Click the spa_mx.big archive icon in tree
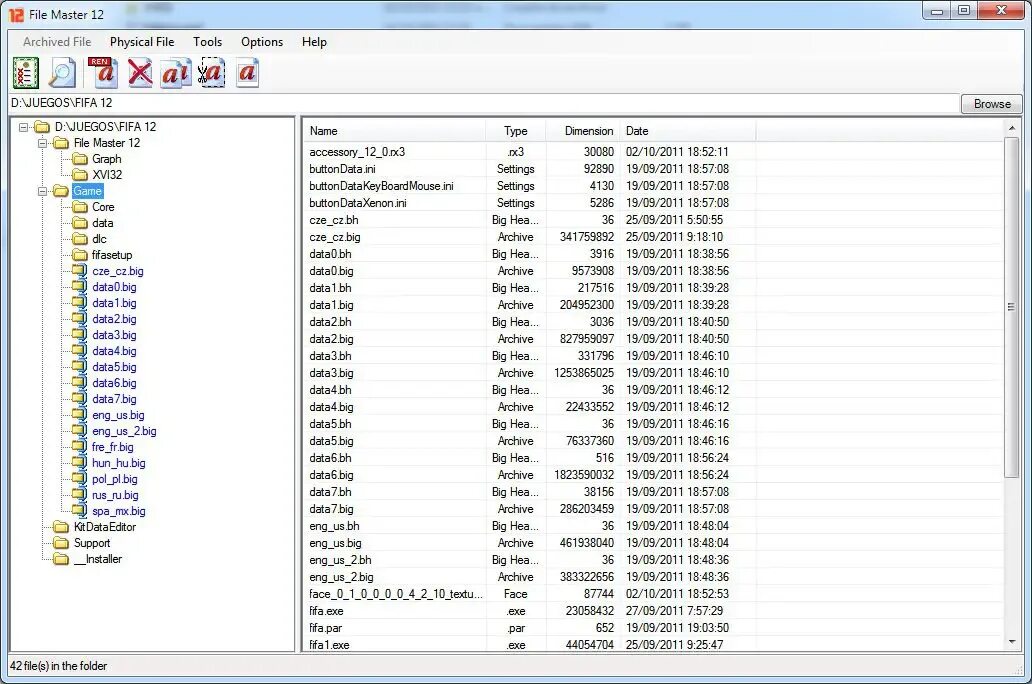Image resolution: width=1032 pixels, height=684 pixels. click(80, 511)
